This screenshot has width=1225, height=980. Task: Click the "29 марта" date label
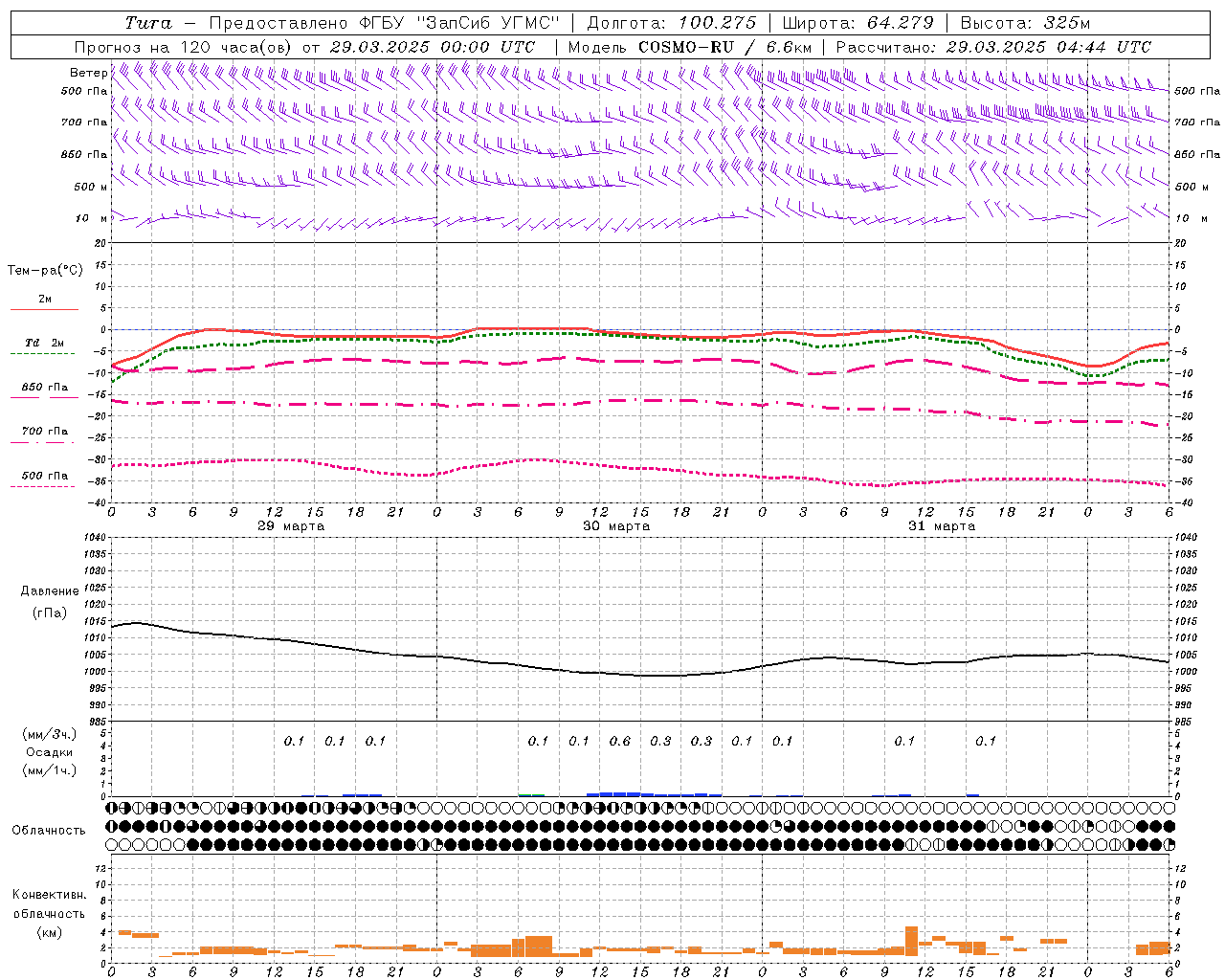tap(291, 525)
